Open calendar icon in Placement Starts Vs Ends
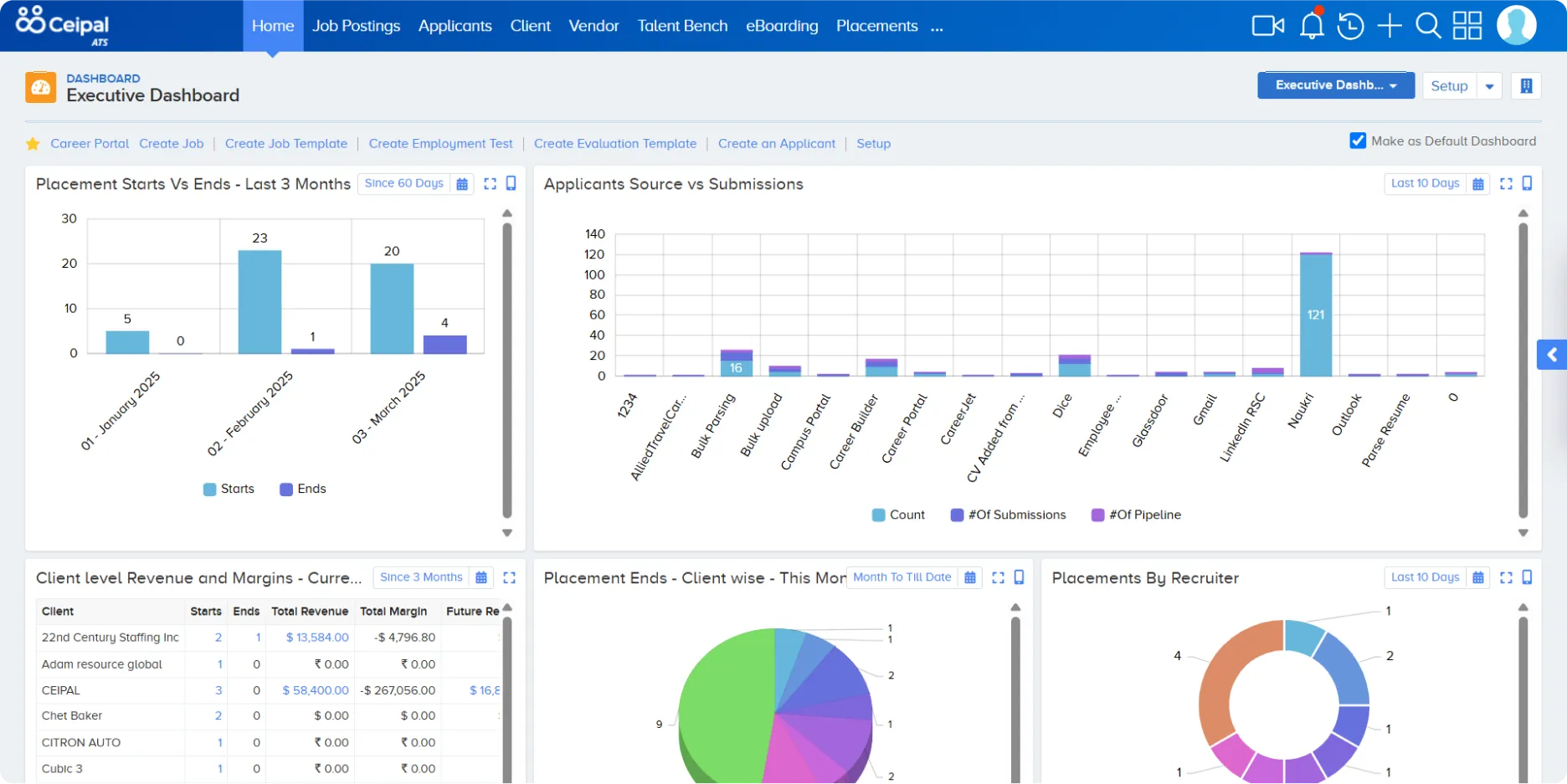 coord(462,183)
